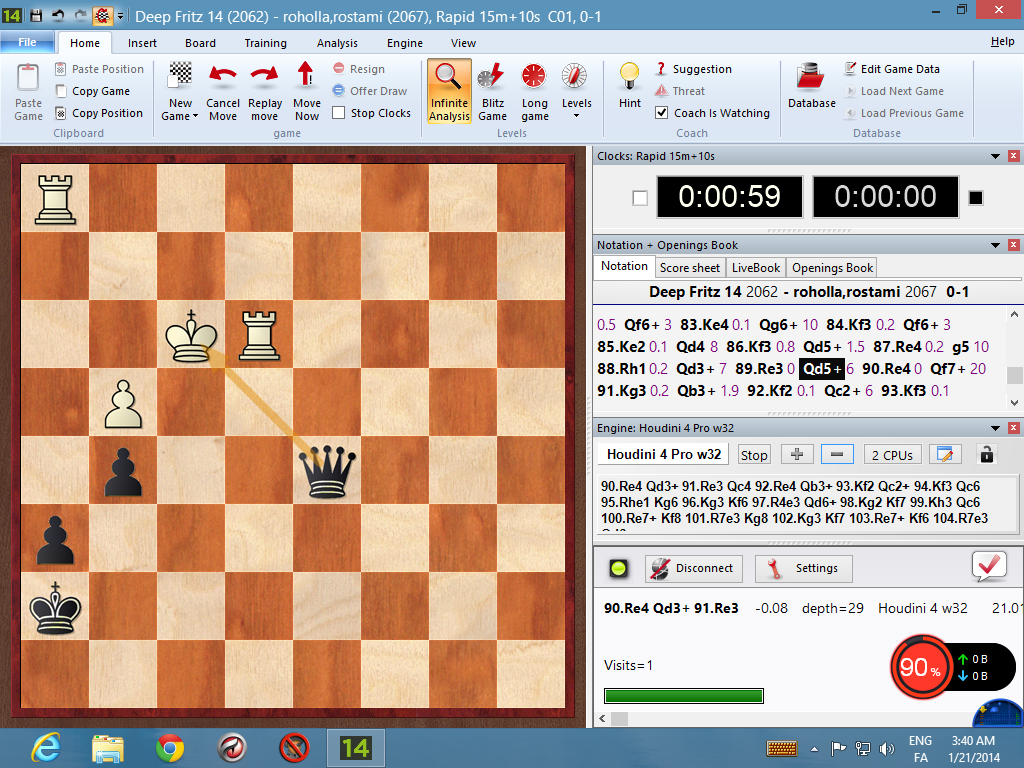Click the green progress bar
The height and width of the screenshot is (768, 1024).
pos(684,696)
